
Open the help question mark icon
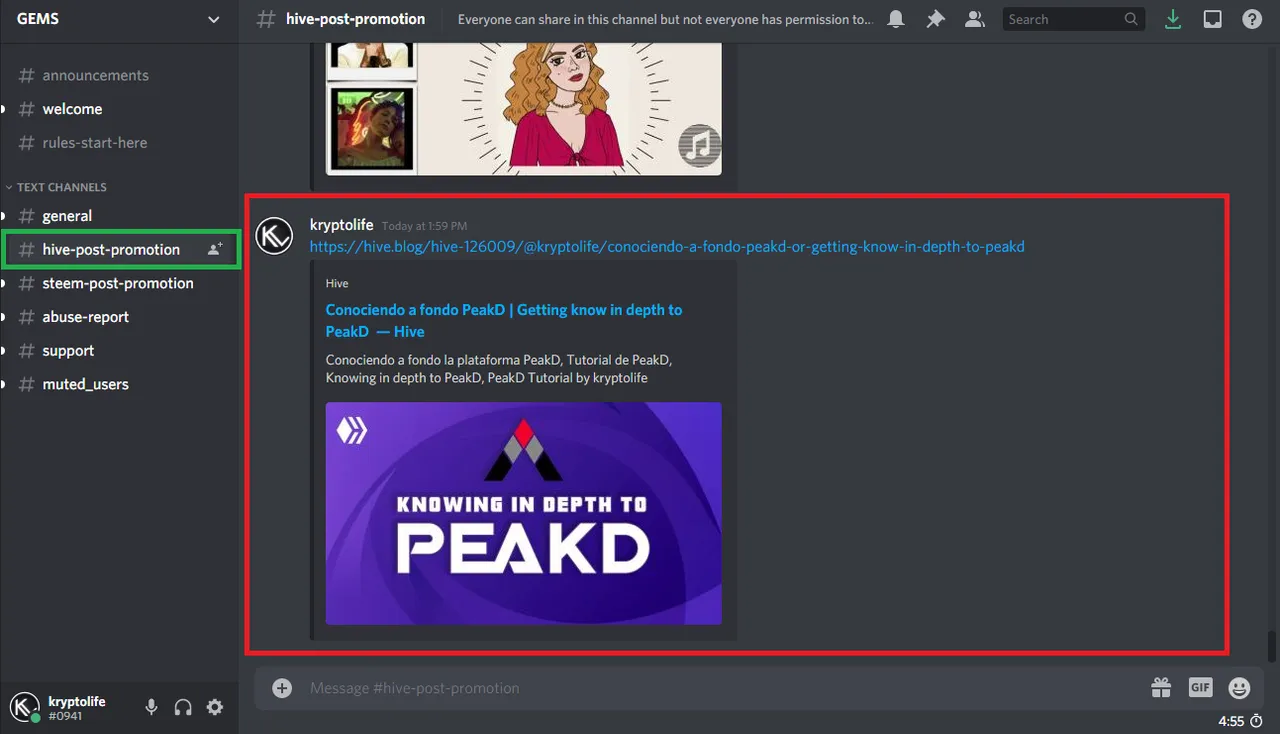coord(1251,19)
